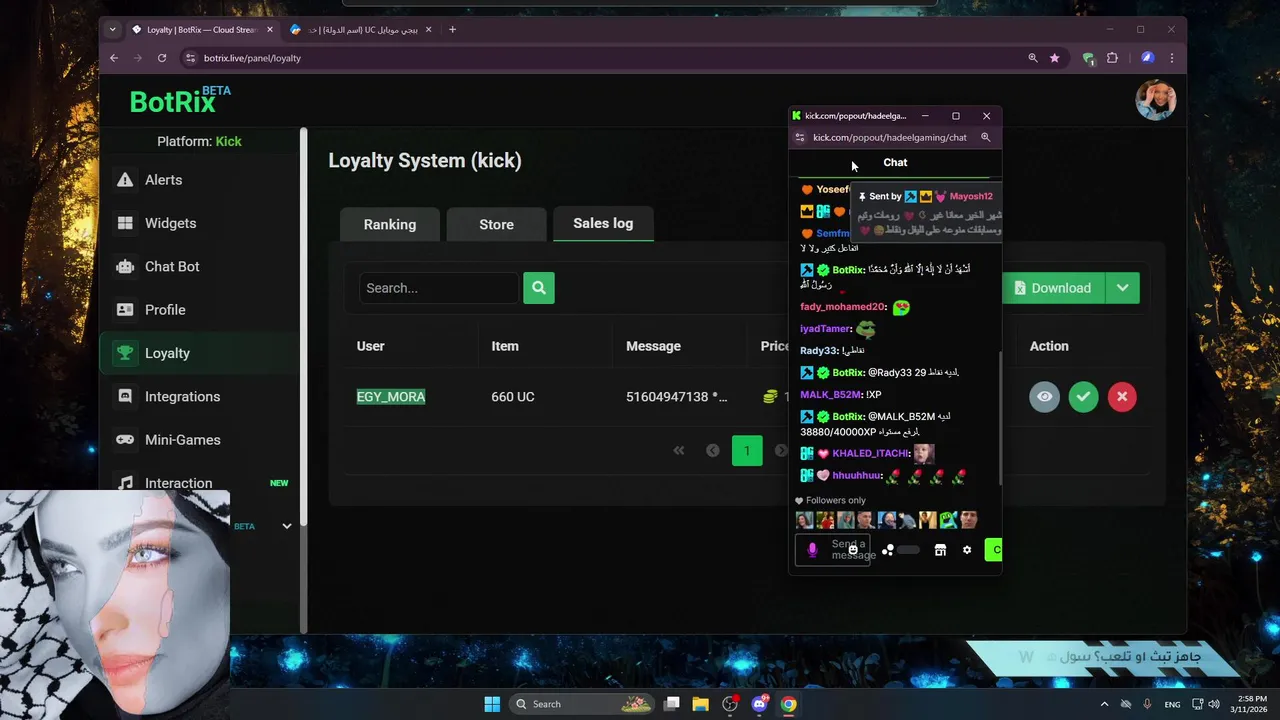This screenshot has width=1280, height=720.
Task: Select the Chat tab in Kick popup
Action: 895,162
